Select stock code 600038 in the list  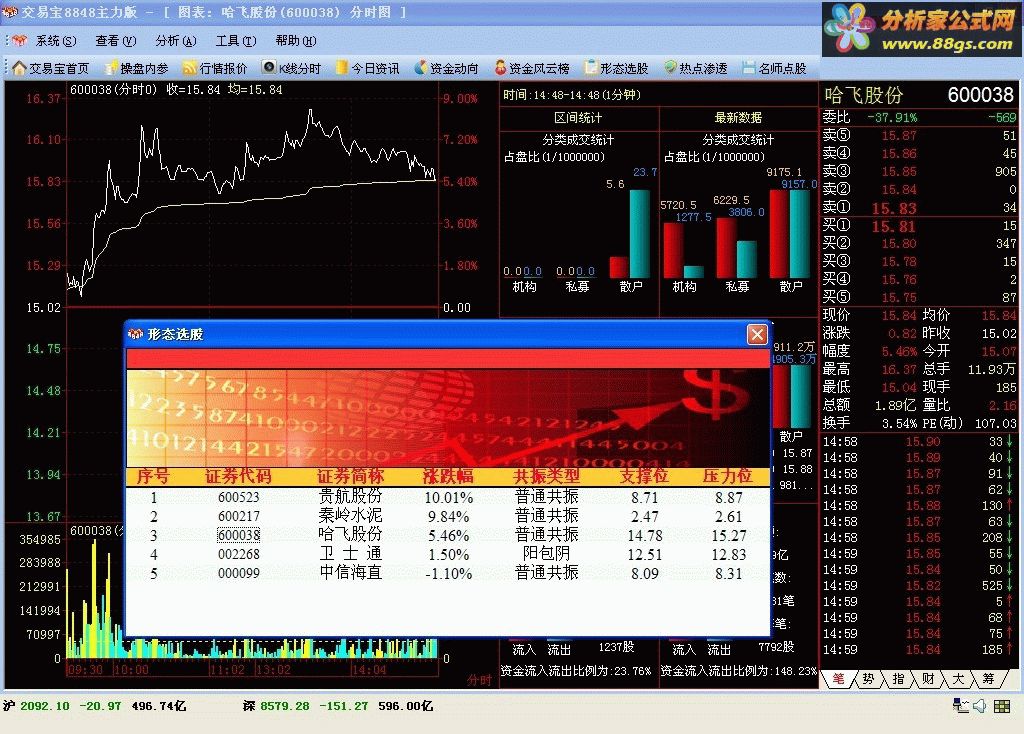(x=239, y=535)
